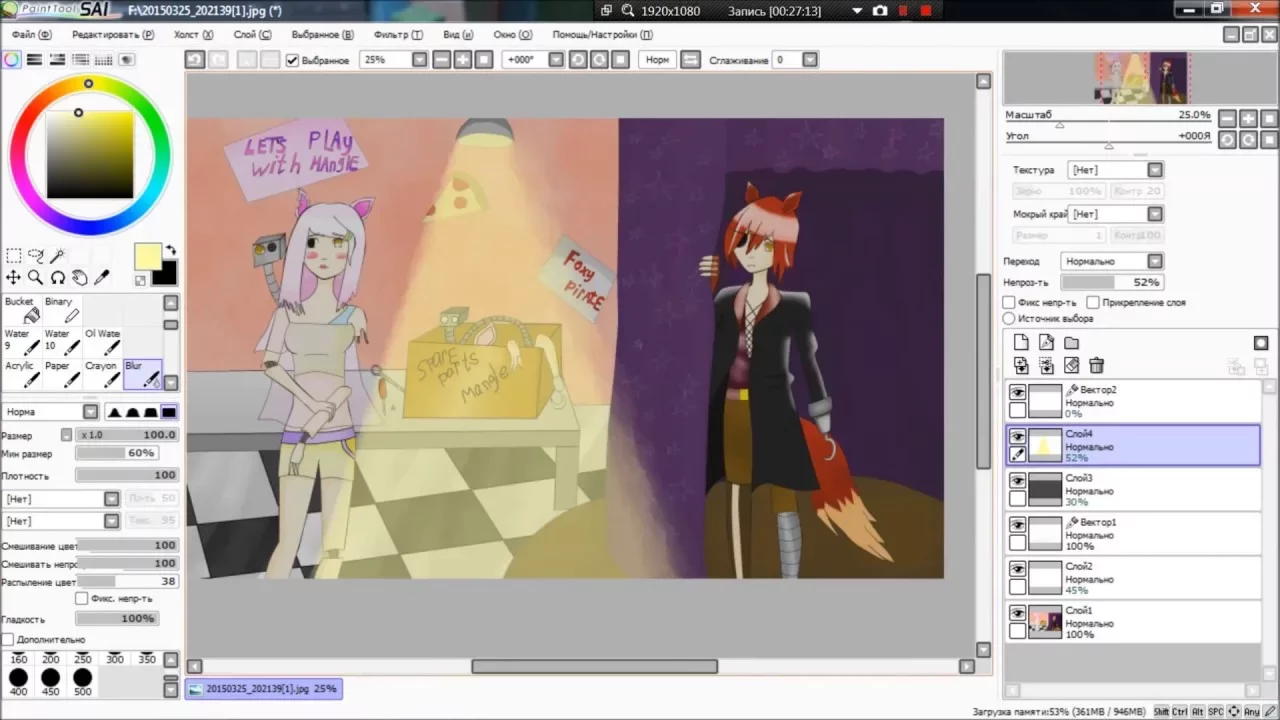Select the lasso selection tool
The image size is (1280, 720).
(36, 257)
